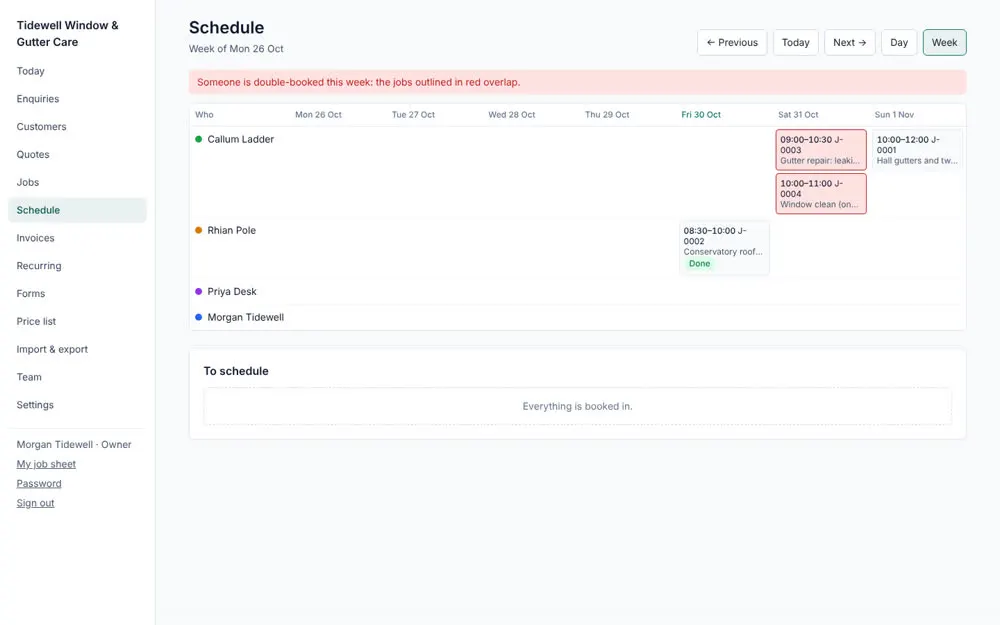1000x625 pixels.
Task: Open job J-0001 Hall gutters card
Action: point(917,150)
